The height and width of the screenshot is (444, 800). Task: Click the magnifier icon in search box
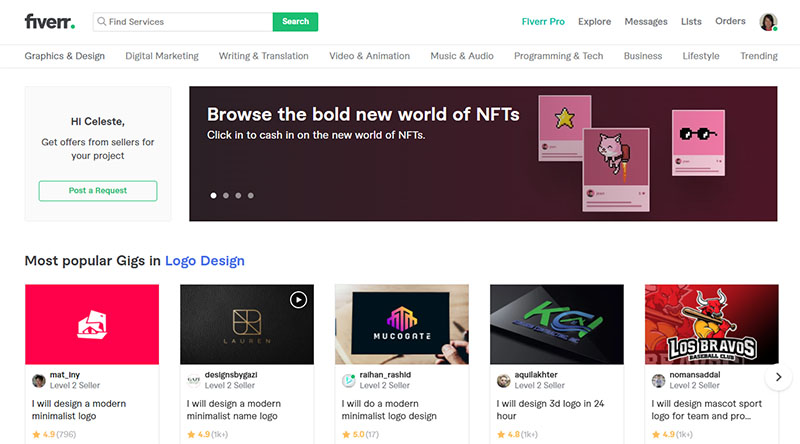coord(102,21)
